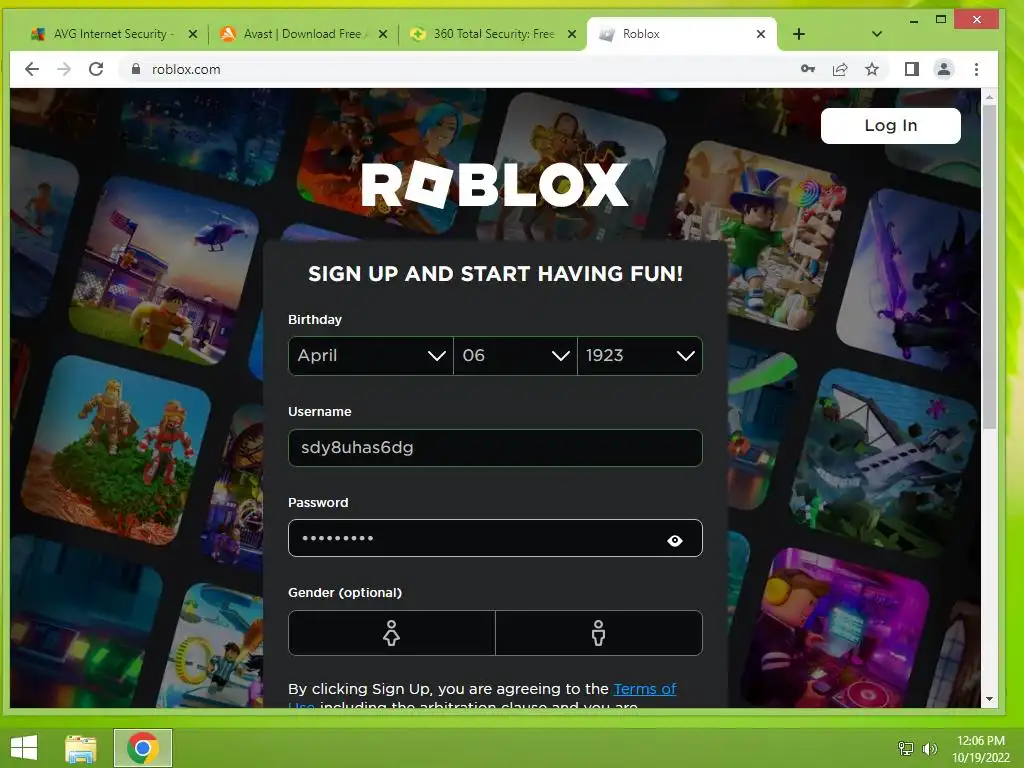1024x768 pixels.
Task: Click the Username input field
Action: pos(495,448)
